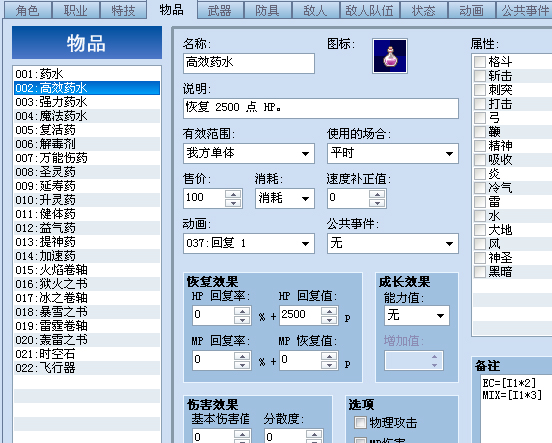552x443 pixels.
Task: Increase the MP 回复率 with the up arrow
Action: [242, 356]
